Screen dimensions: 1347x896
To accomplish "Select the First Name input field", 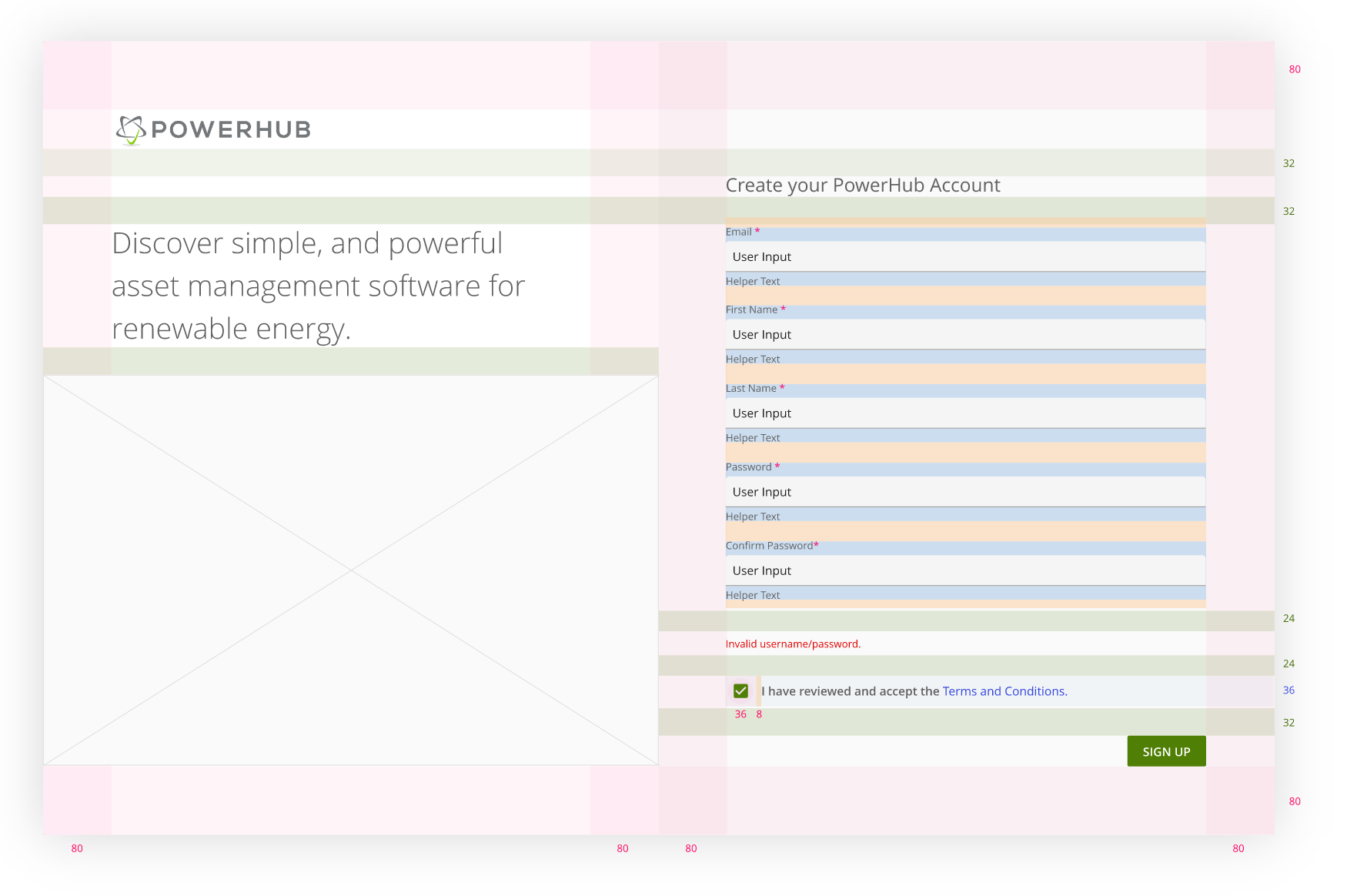I will point(965,334).
